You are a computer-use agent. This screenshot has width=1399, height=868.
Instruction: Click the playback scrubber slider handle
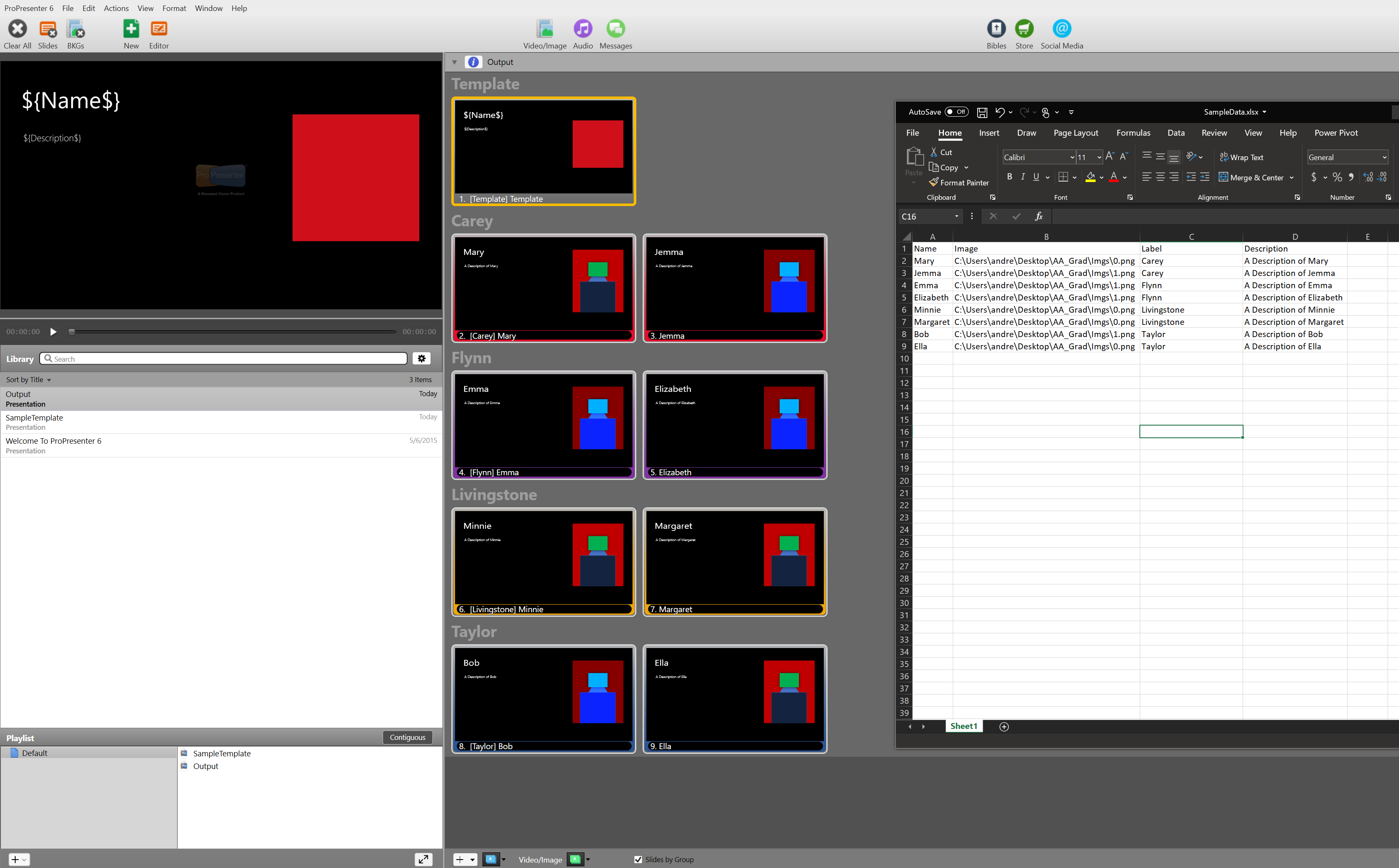(x=72, y=332)
